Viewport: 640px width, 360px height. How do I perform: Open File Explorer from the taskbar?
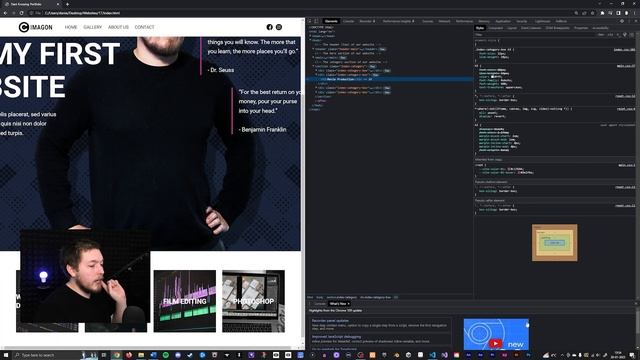click(141, 355)
